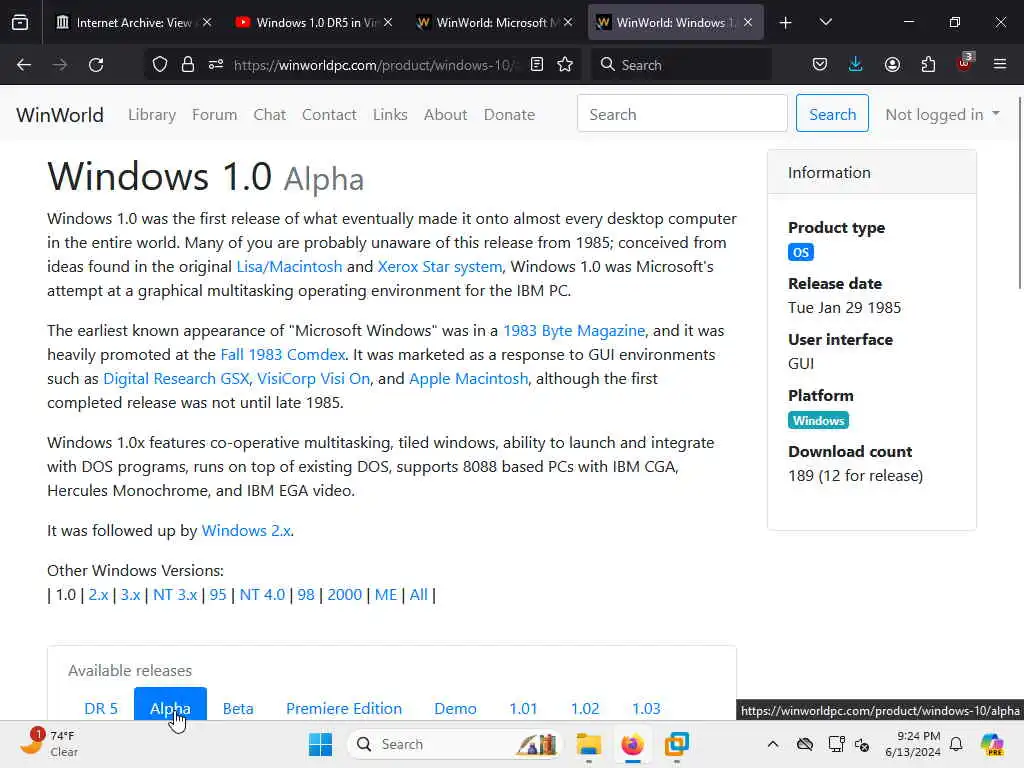The image size is (1024, 768).
Task: Save page to Pocket icon
Action: (x=820, y=65)
